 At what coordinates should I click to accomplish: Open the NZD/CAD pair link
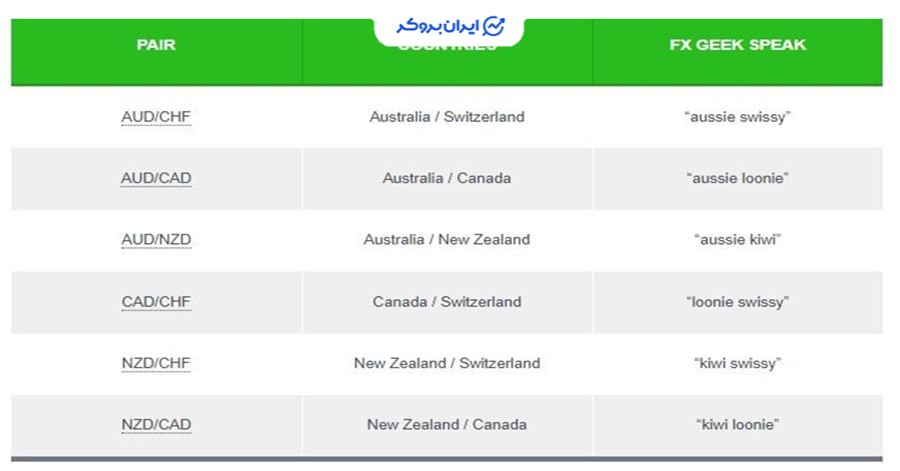click(x=156, y=425)
